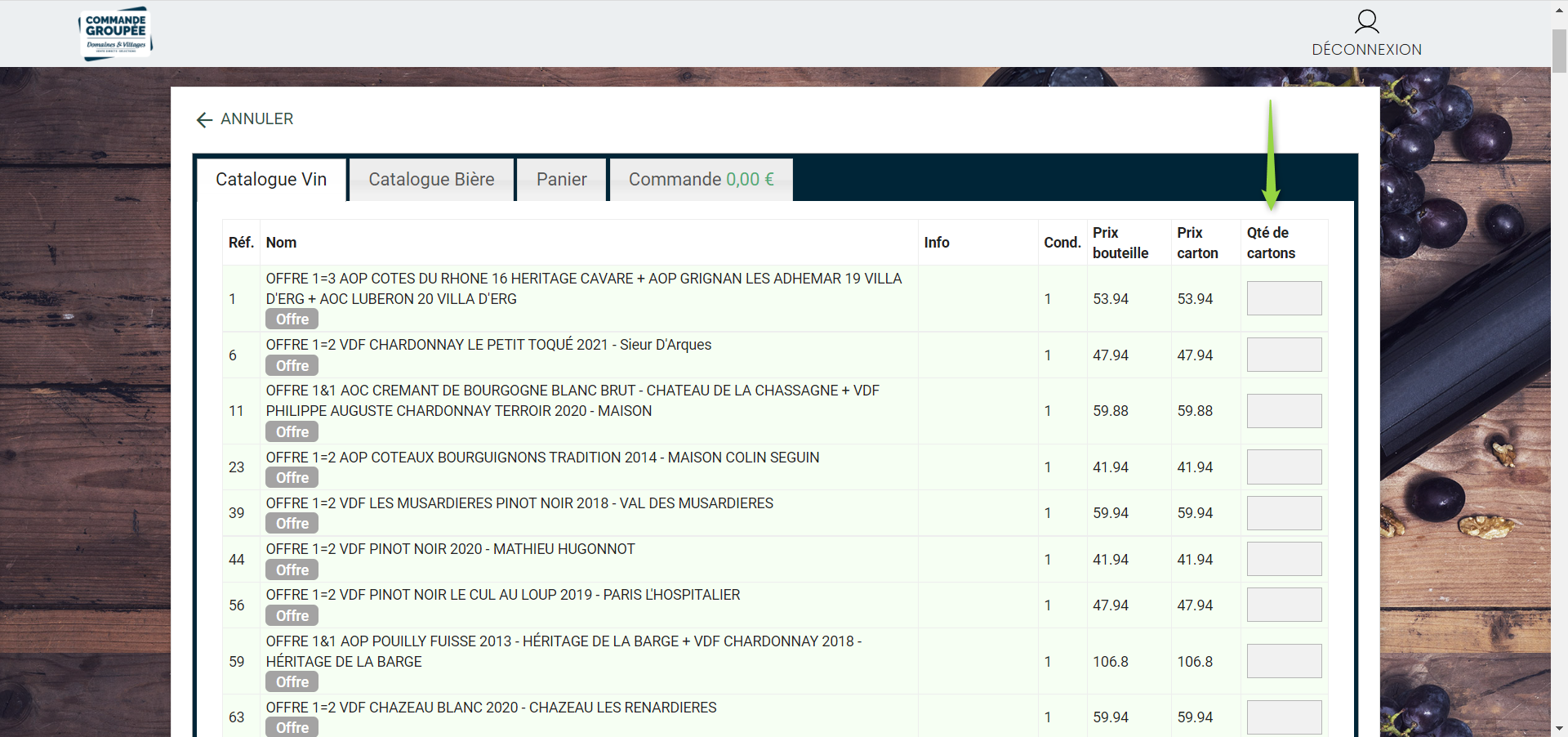Image resolution: width=1568 pixels, height=737 pixels.
Task: Click quantity field for Chardonnay Le Petit Toqué
Action: (x=1284, y=355)
